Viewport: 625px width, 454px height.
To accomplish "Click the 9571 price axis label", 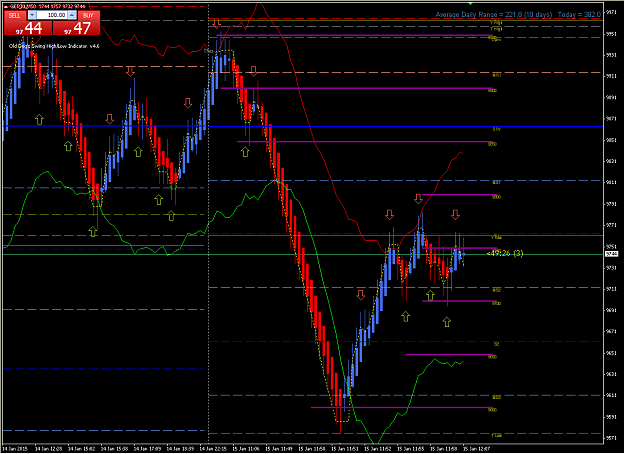I will point(611,438).
